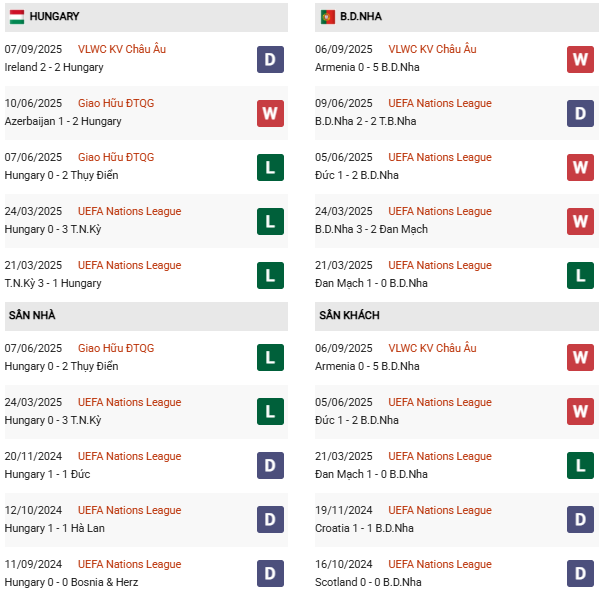Select the D badge for B.D.Nha 2-2 T.B.Nha

[581, 113]
